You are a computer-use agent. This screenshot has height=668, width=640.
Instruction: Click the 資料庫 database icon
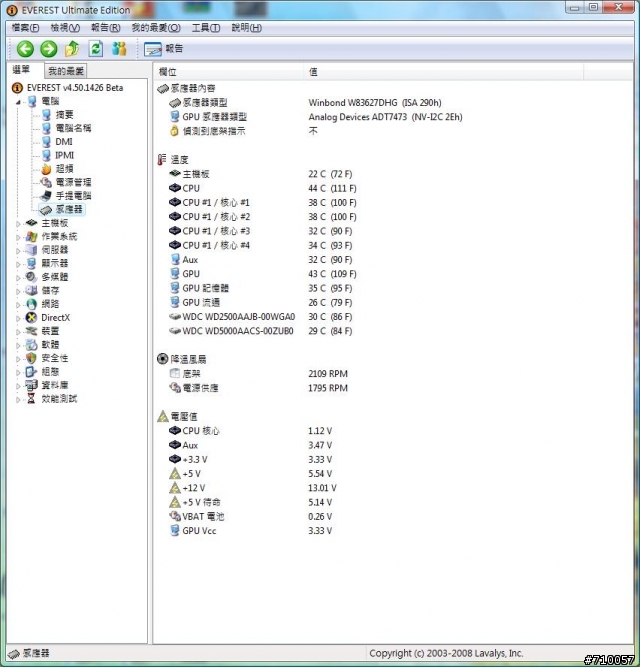point(32,385)
